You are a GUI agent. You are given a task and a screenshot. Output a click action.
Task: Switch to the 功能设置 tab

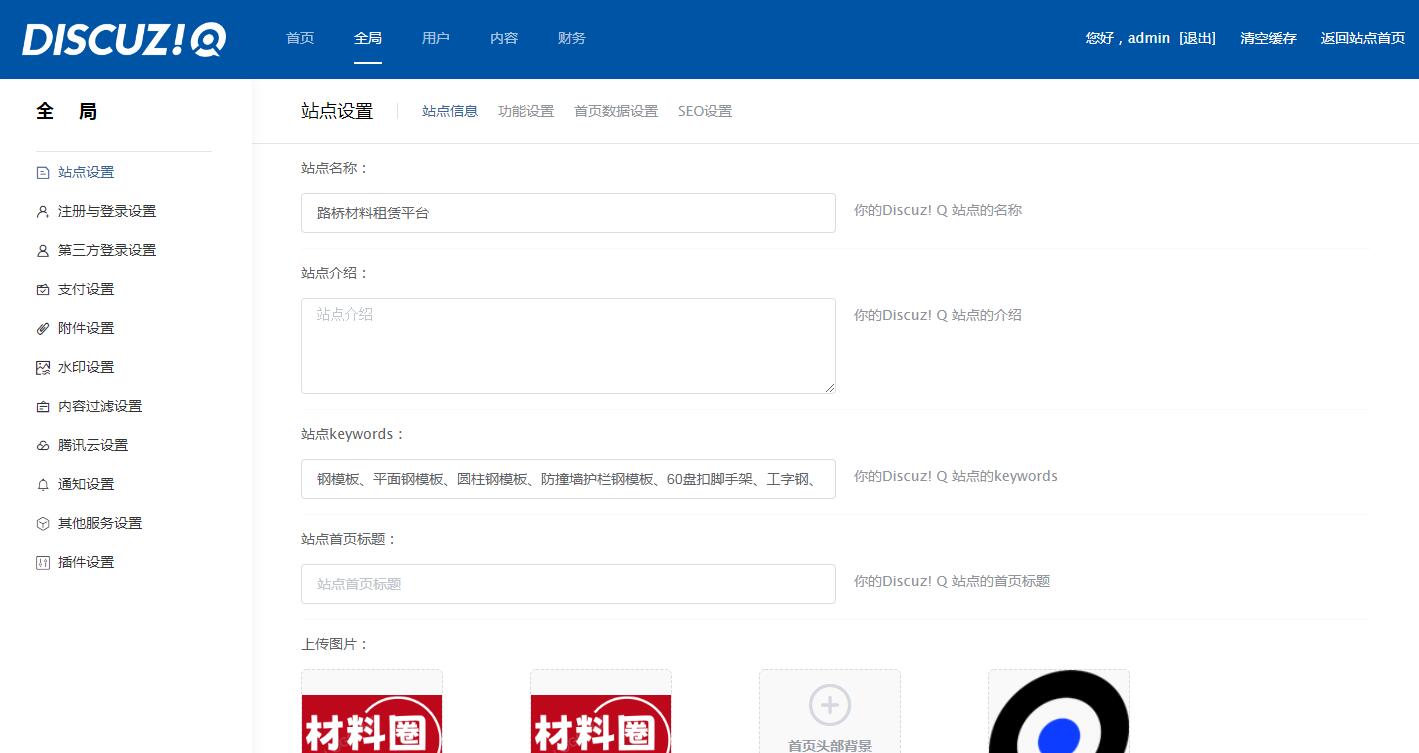pyautogui.click(x=526, y=112)
